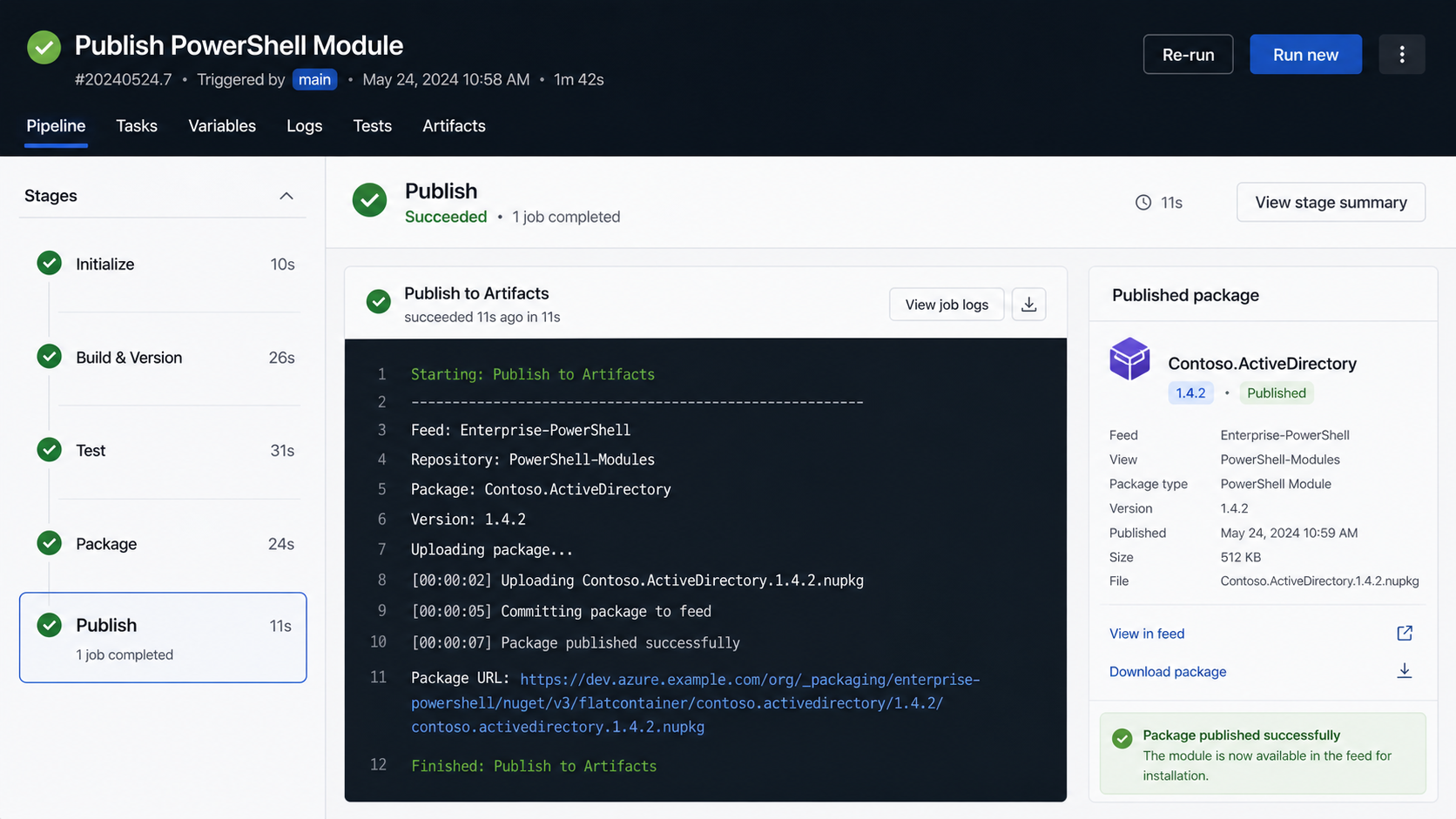Select the Package stage
Viewport: 1456px width, 819px height.
163,543
